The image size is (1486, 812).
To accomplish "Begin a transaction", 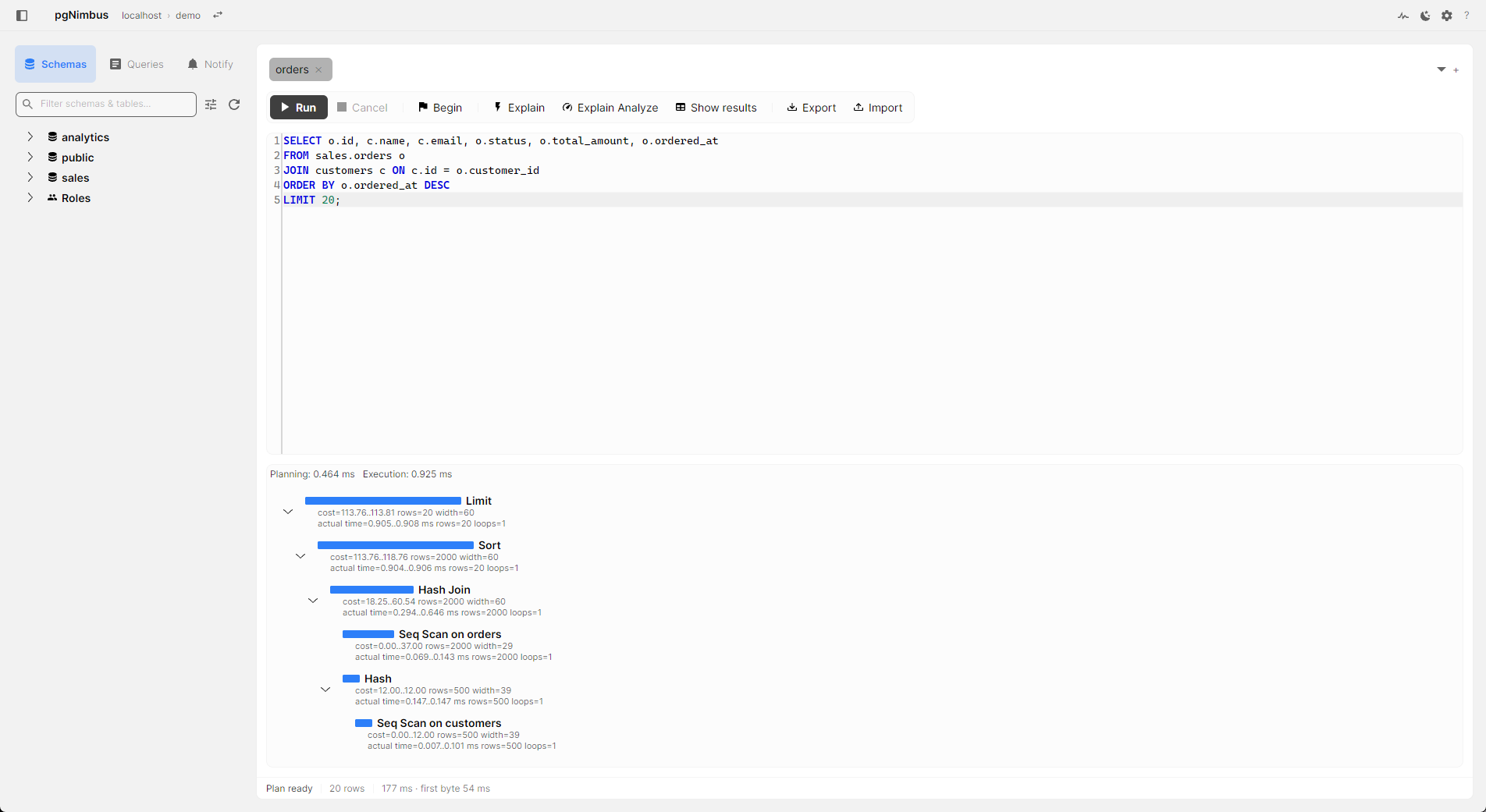I will pyautogui.click(x=440, y=108).
